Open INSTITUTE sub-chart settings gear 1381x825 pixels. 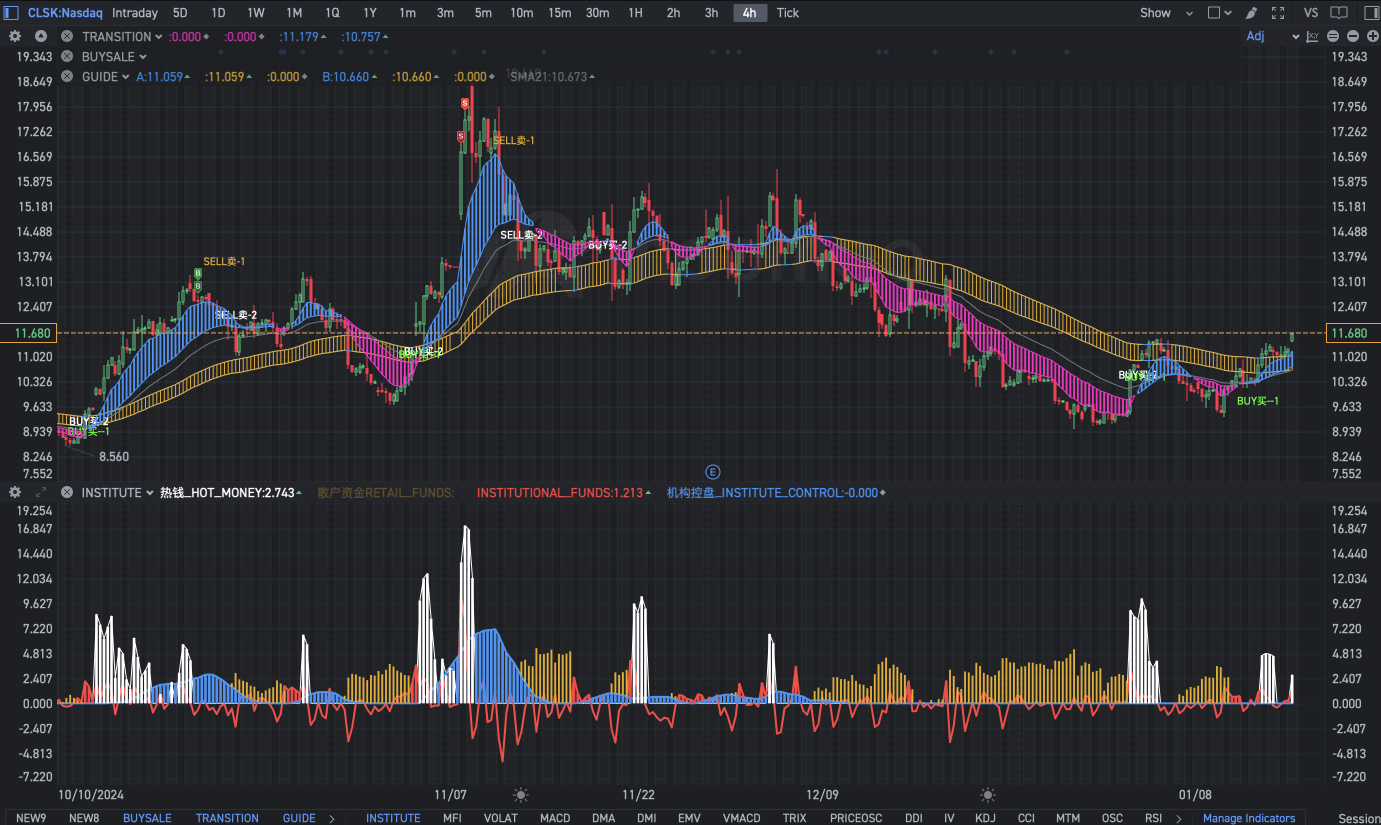[x=15, y=492]
